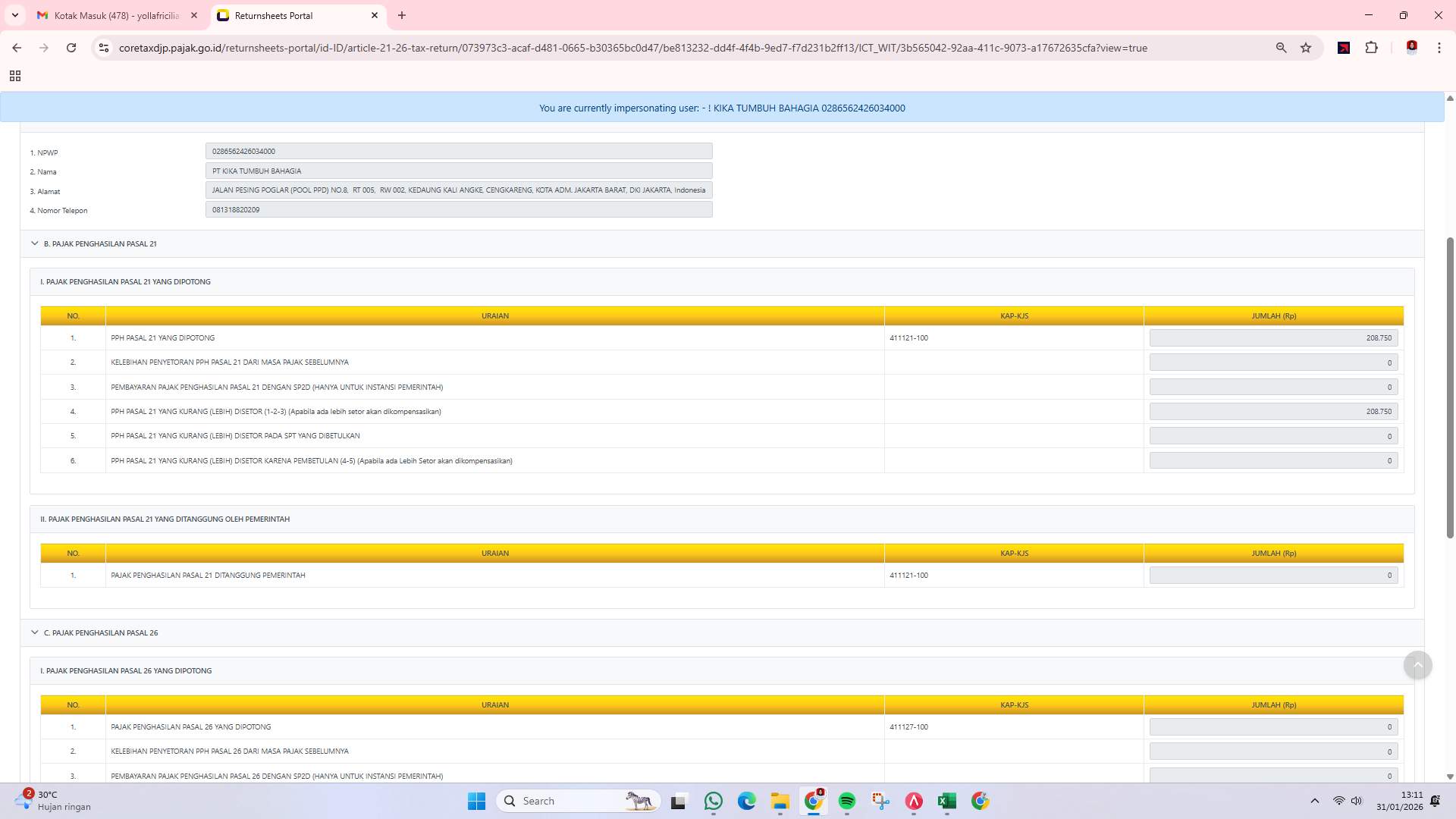Click the NPWP input field
This screenshot has width=1456, height=819.
(458, 151)
